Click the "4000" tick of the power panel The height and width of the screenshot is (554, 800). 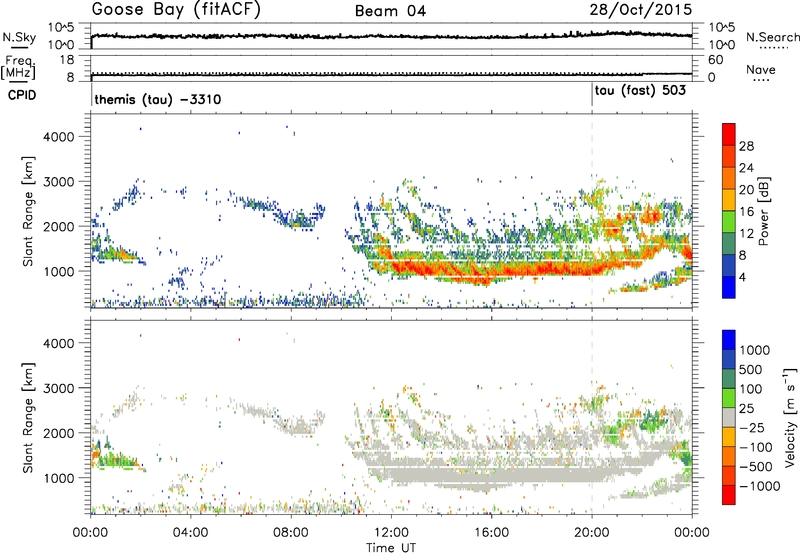pyautogui.click(x=59, y=137)
